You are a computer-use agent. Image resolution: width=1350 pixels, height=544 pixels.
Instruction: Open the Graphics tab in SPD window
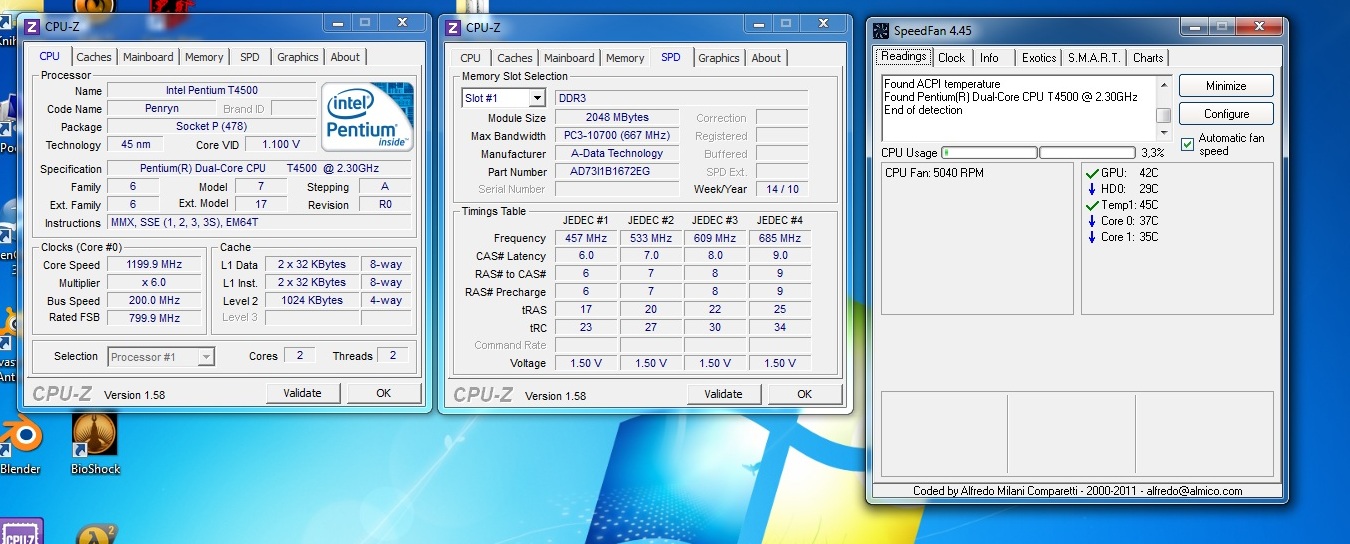(x=719, y=58)
